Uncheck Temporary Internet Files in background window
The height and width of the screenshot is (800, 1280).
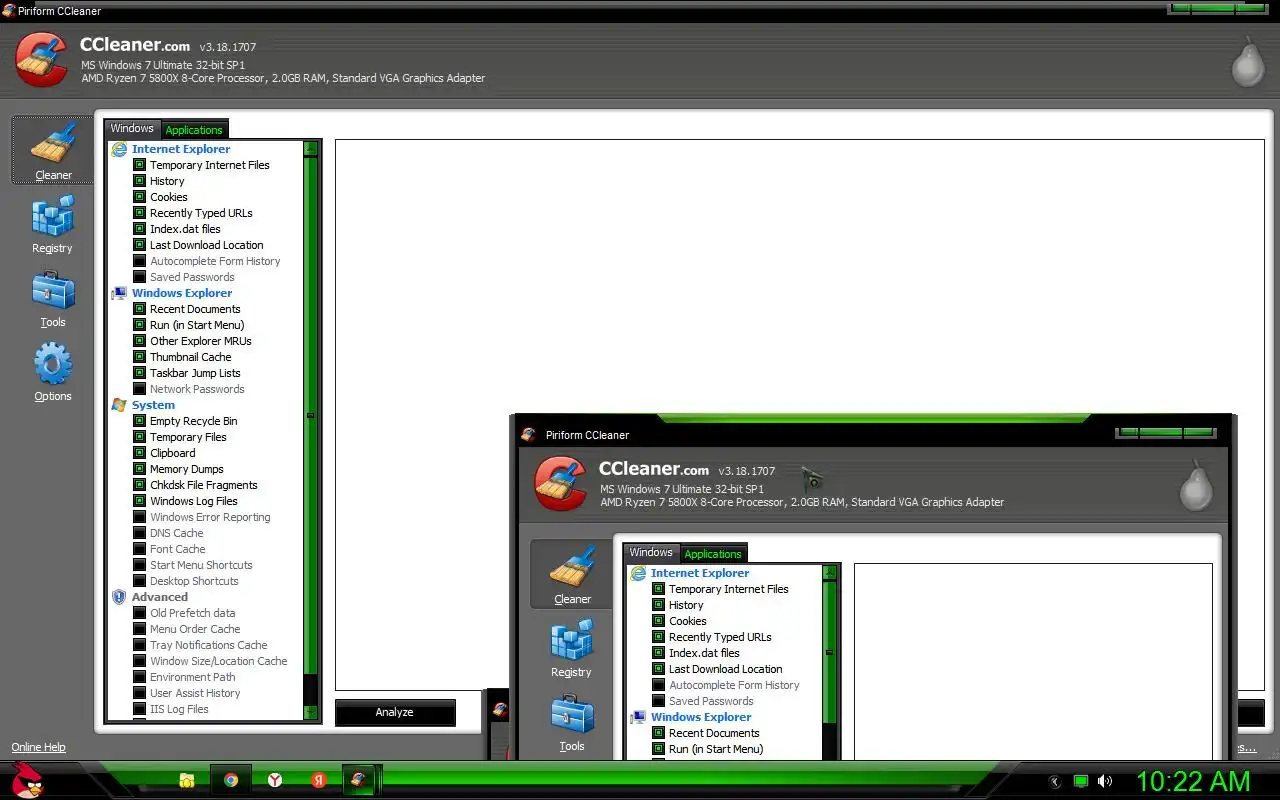pos(140,165)
